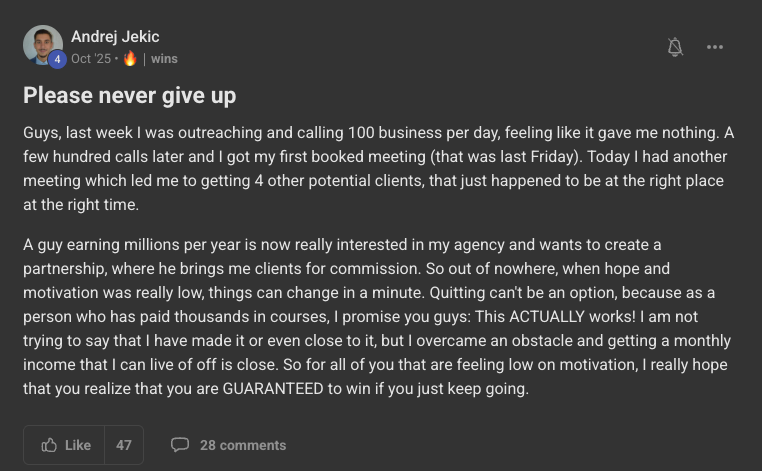Click the Oct '25 post date
The image size is (762, 471).
pyautogui.click(x=91, y=59)
